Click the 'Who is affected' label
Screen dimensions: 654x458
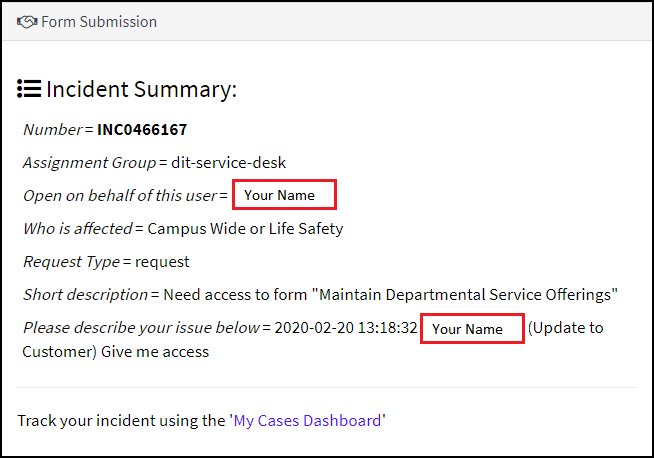77,229
